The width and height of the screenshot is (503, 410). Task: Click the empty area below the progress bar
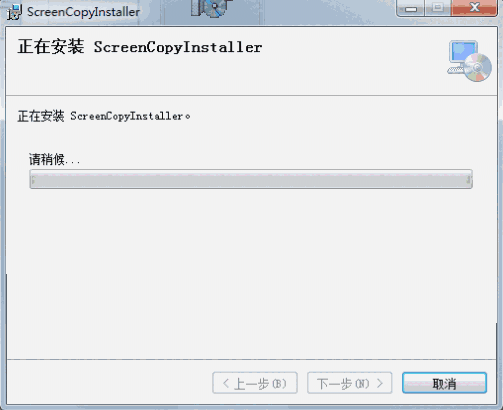251,273
